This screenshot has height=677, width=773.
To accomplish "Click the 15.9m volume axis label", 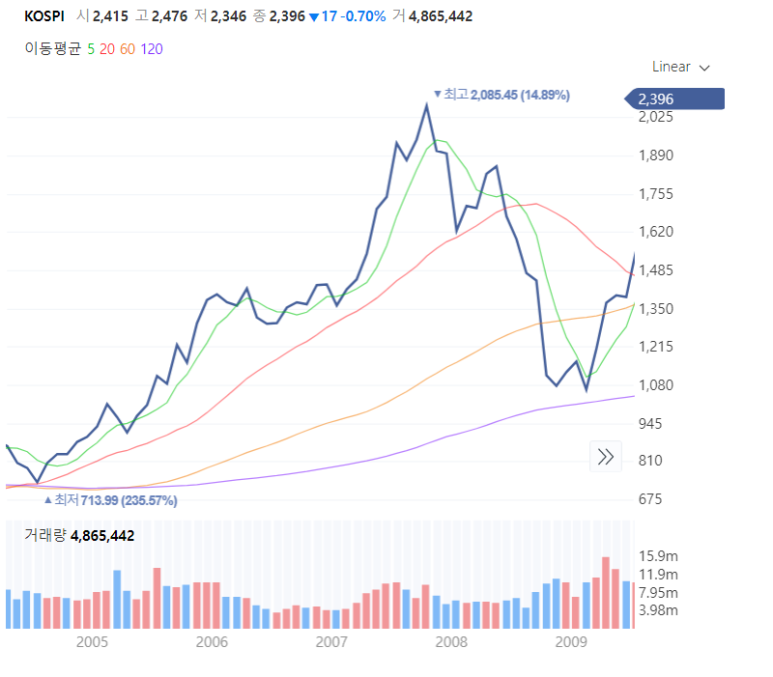I will coord(658,556).
